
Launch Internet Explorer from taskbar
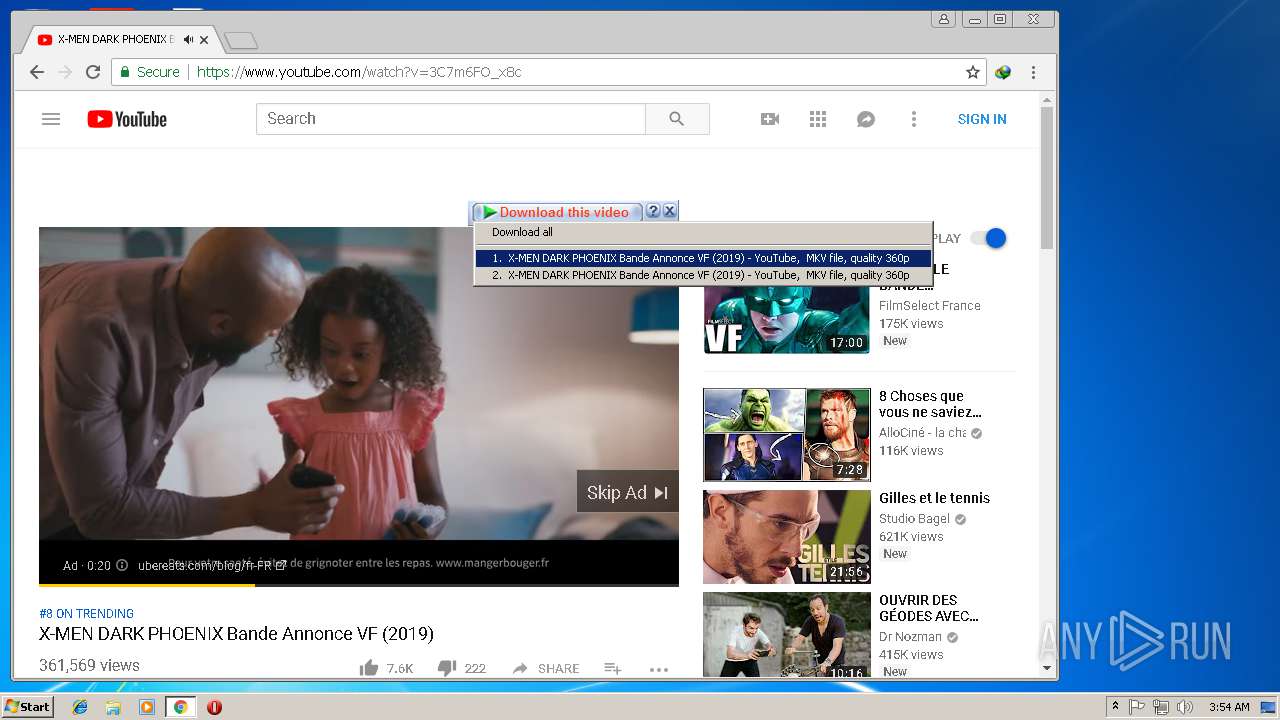click(x=80, y=707)
